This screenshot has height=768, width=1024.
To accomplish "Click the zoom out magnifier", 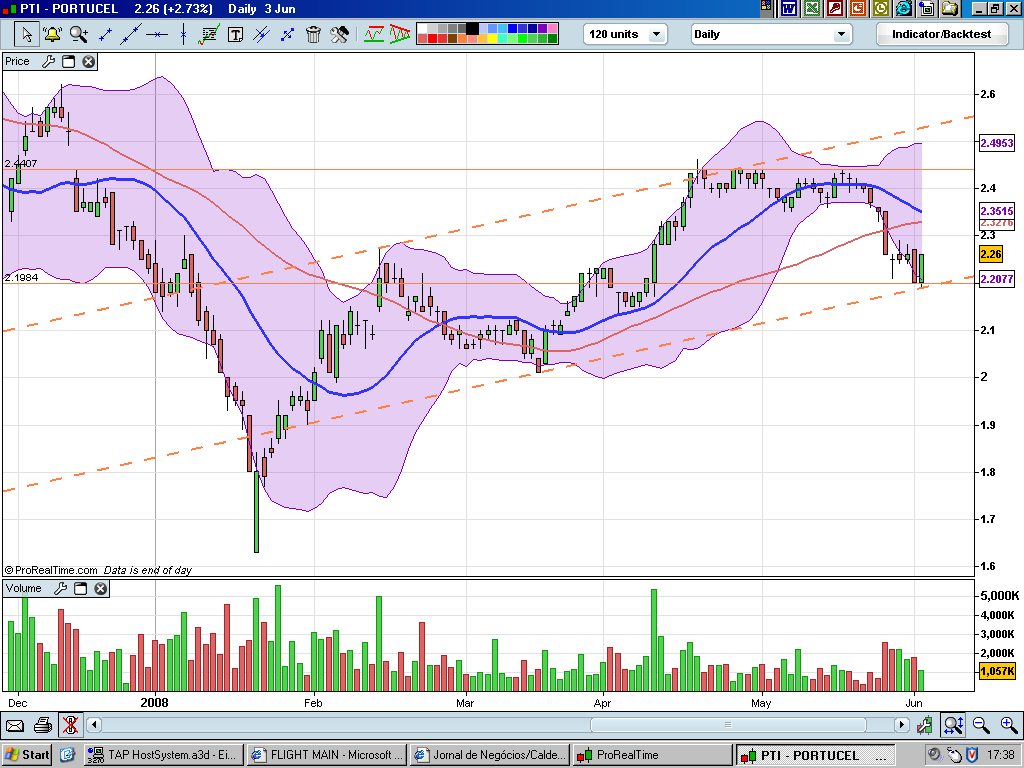I will 981,724.
